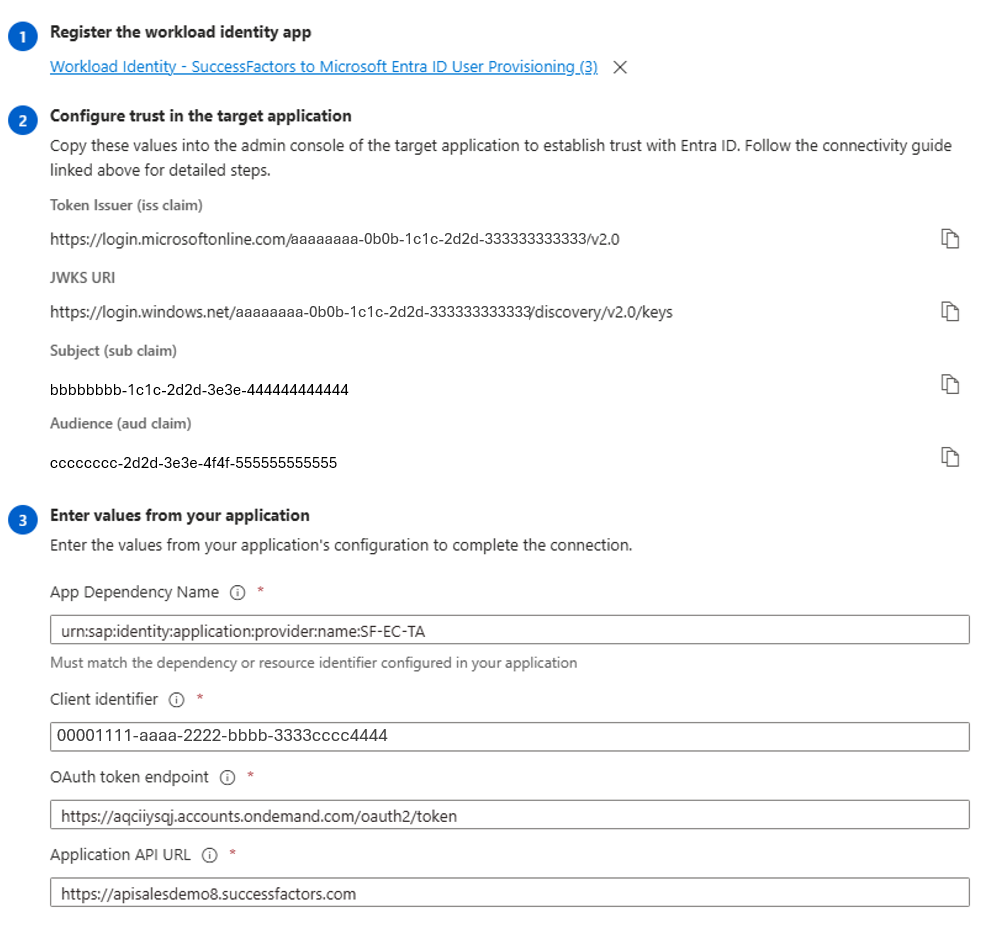
Task: Click the Audience claim GUID text
Action: [193, 462]
